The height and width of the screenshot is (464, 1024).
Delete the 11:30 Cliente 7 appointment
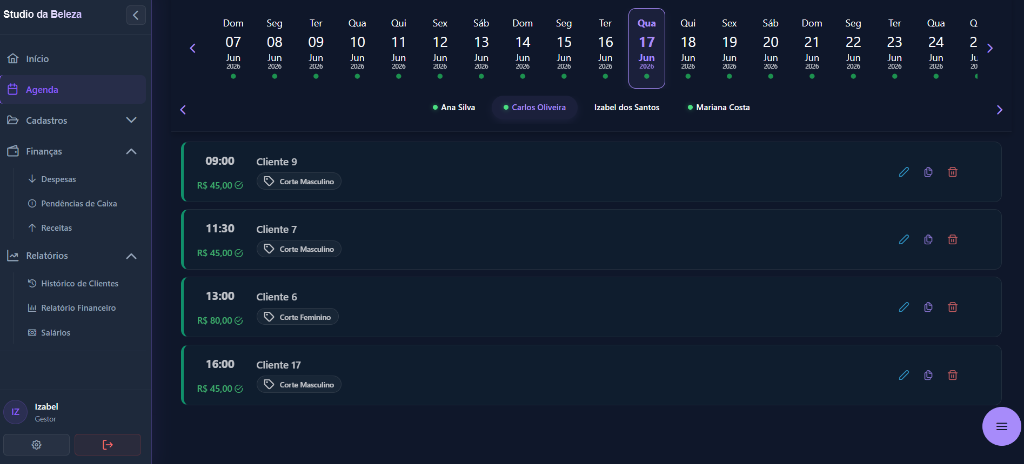[953, 239]
